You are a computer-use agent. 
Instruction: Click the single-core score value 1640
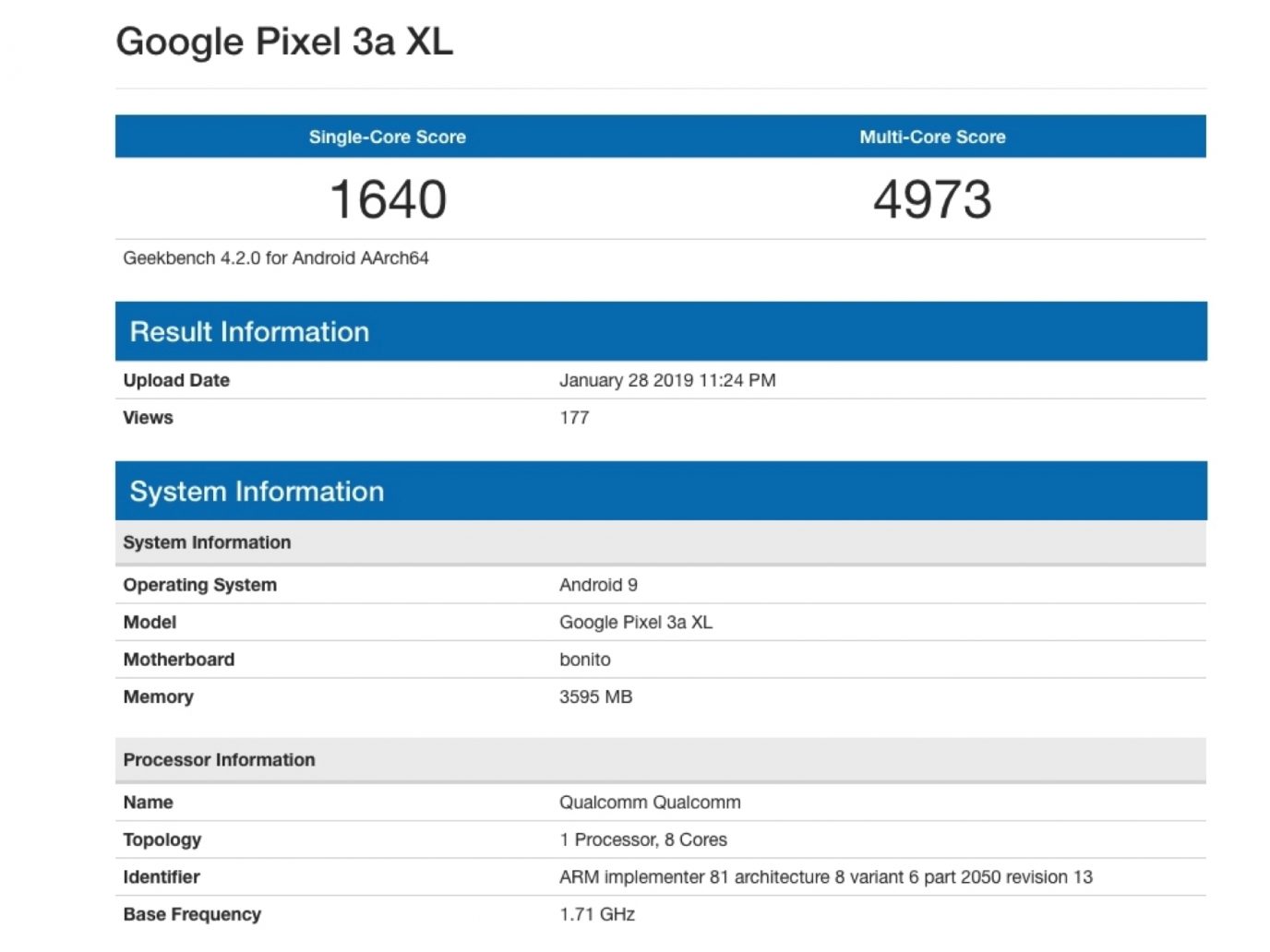click(388, 199)
